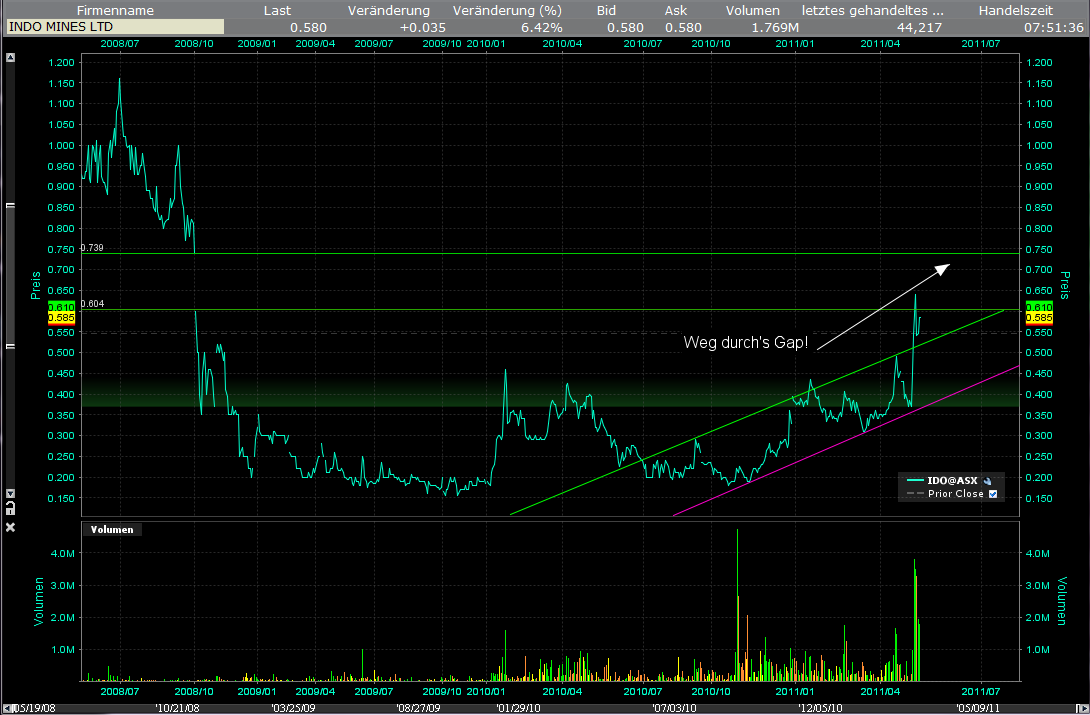This screenshot has width=1090, height=715.
Task: Click the lower handle of vertical slider
Action: click(11, 346)
